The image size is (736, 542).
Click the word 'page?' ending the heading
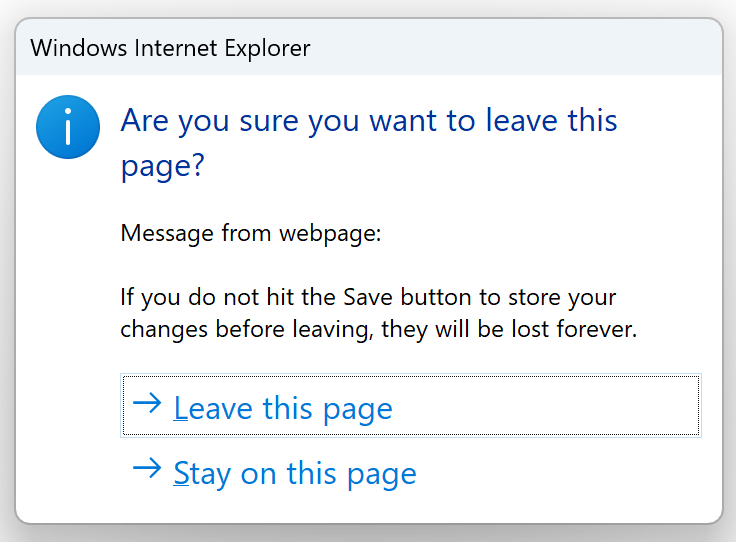(162, 165)
